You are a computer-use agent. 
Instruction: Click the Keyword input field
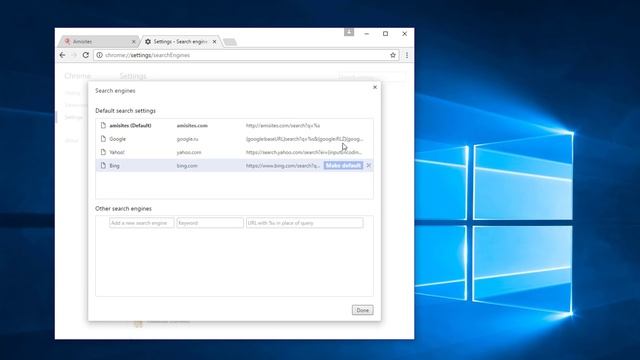point(210,223)
